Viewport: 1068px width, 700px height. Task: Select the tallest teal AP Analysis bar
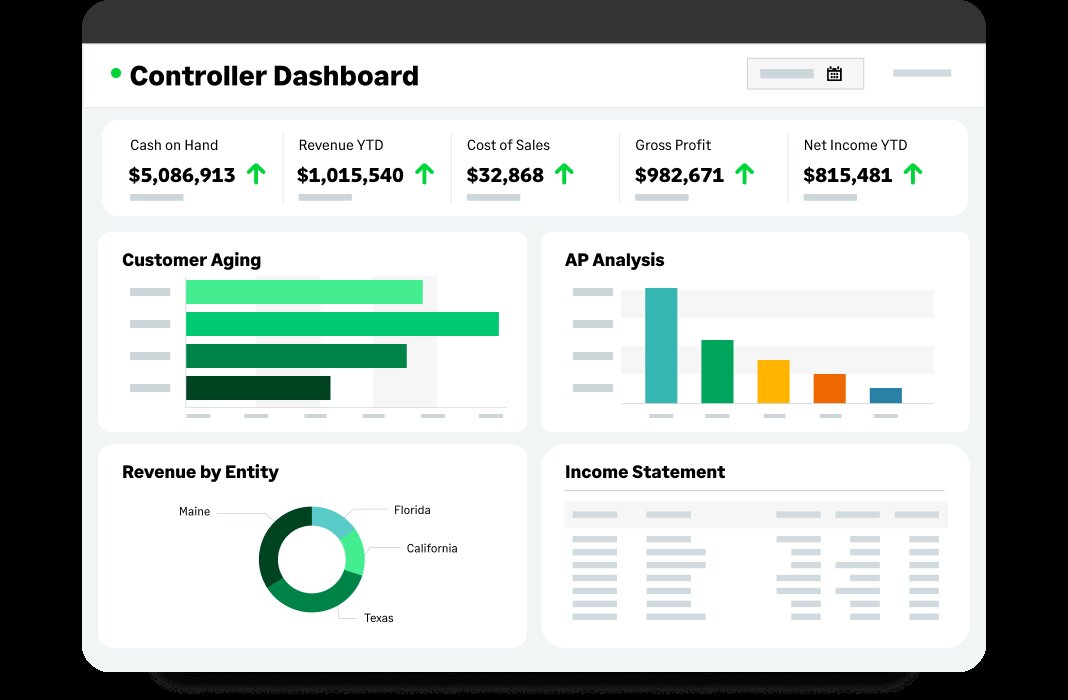pyautogui.click(x=661, y=345)
